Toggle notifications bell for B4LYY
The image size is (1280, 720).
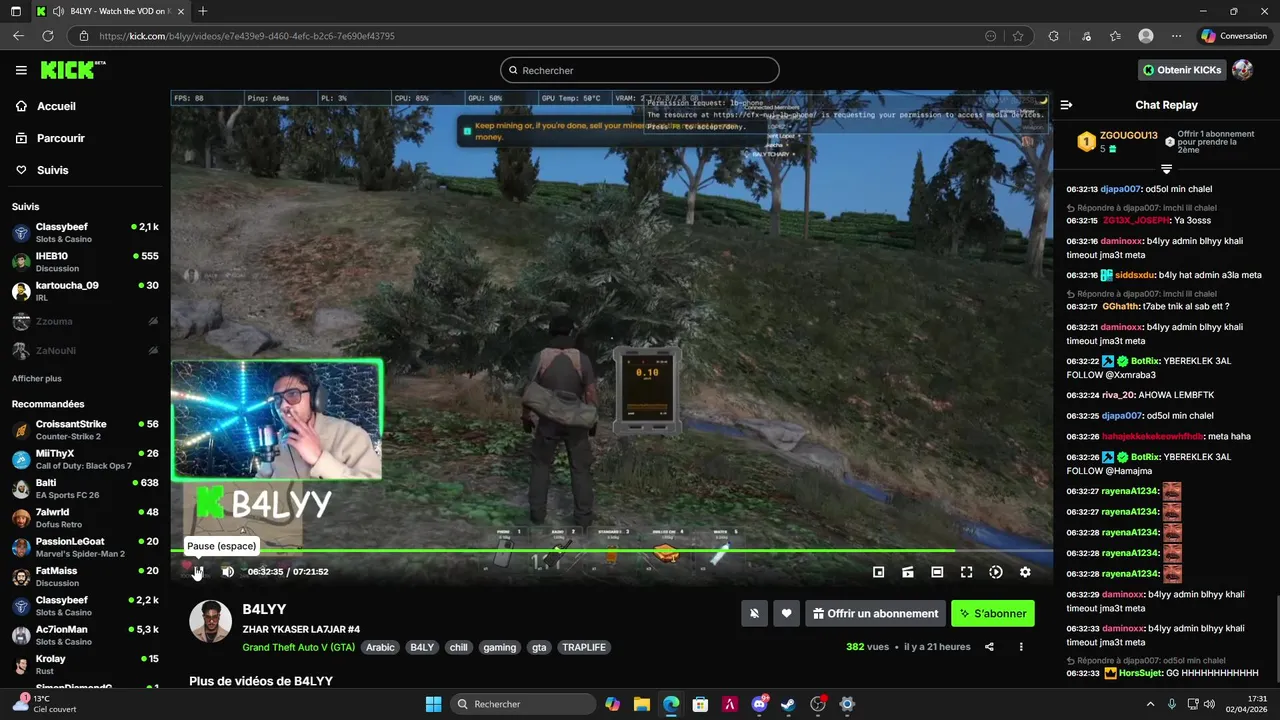755,614
